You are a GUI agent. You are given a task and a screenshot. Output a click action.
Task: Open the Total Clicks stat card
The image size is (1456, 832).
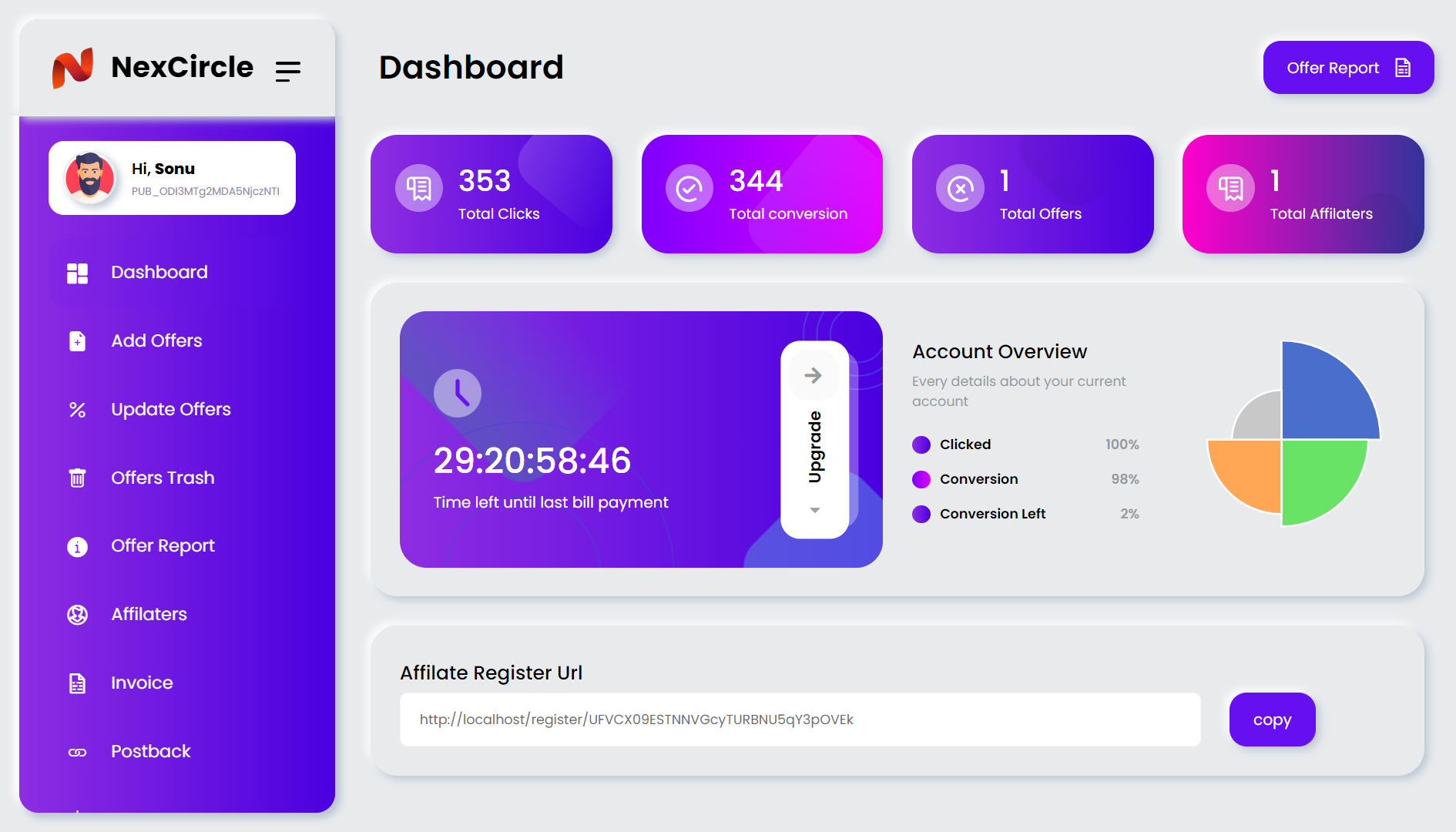point(491,194)
